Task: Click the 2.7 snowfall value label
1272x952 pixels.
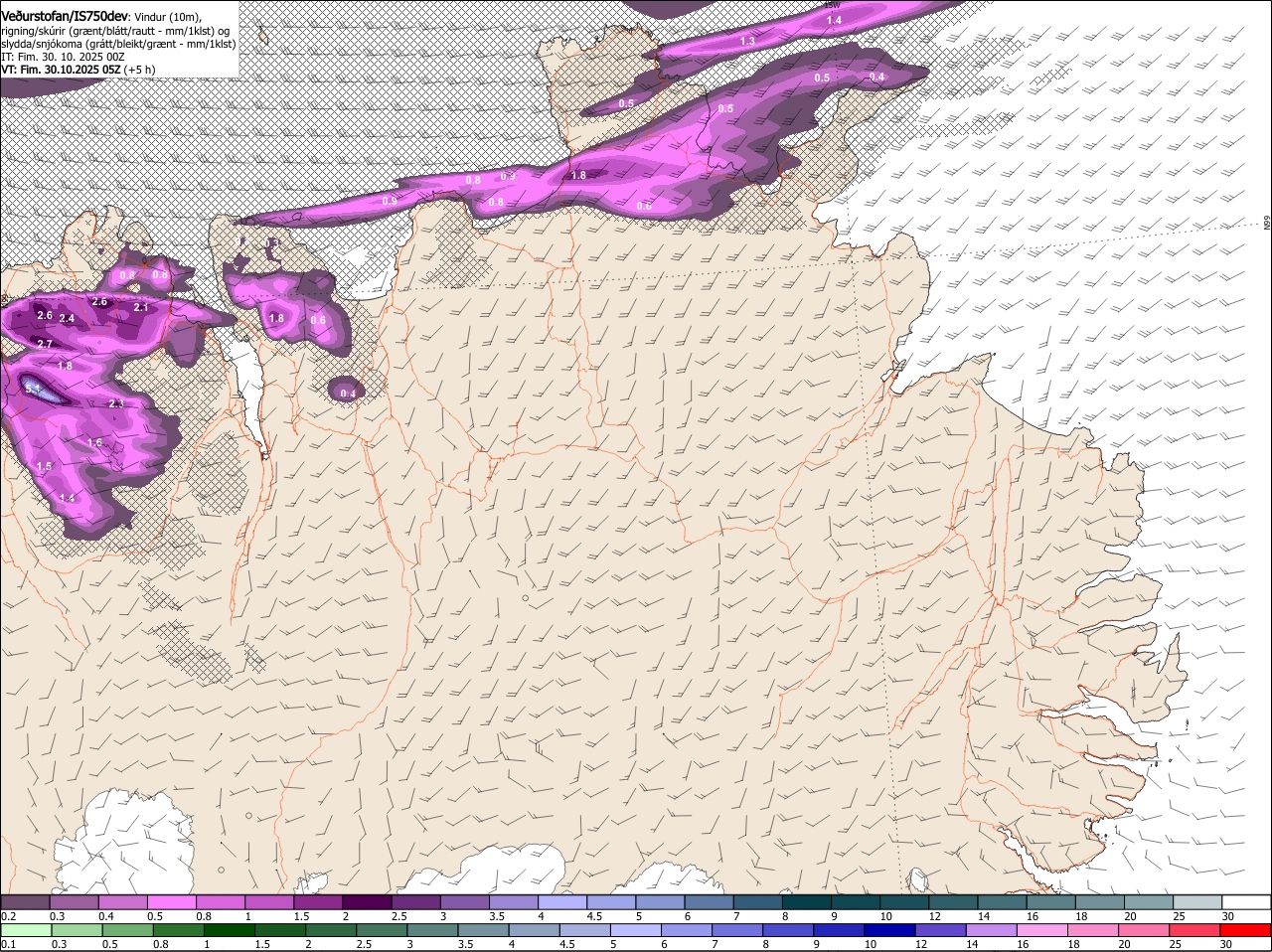Action: (x=45, y=344)
